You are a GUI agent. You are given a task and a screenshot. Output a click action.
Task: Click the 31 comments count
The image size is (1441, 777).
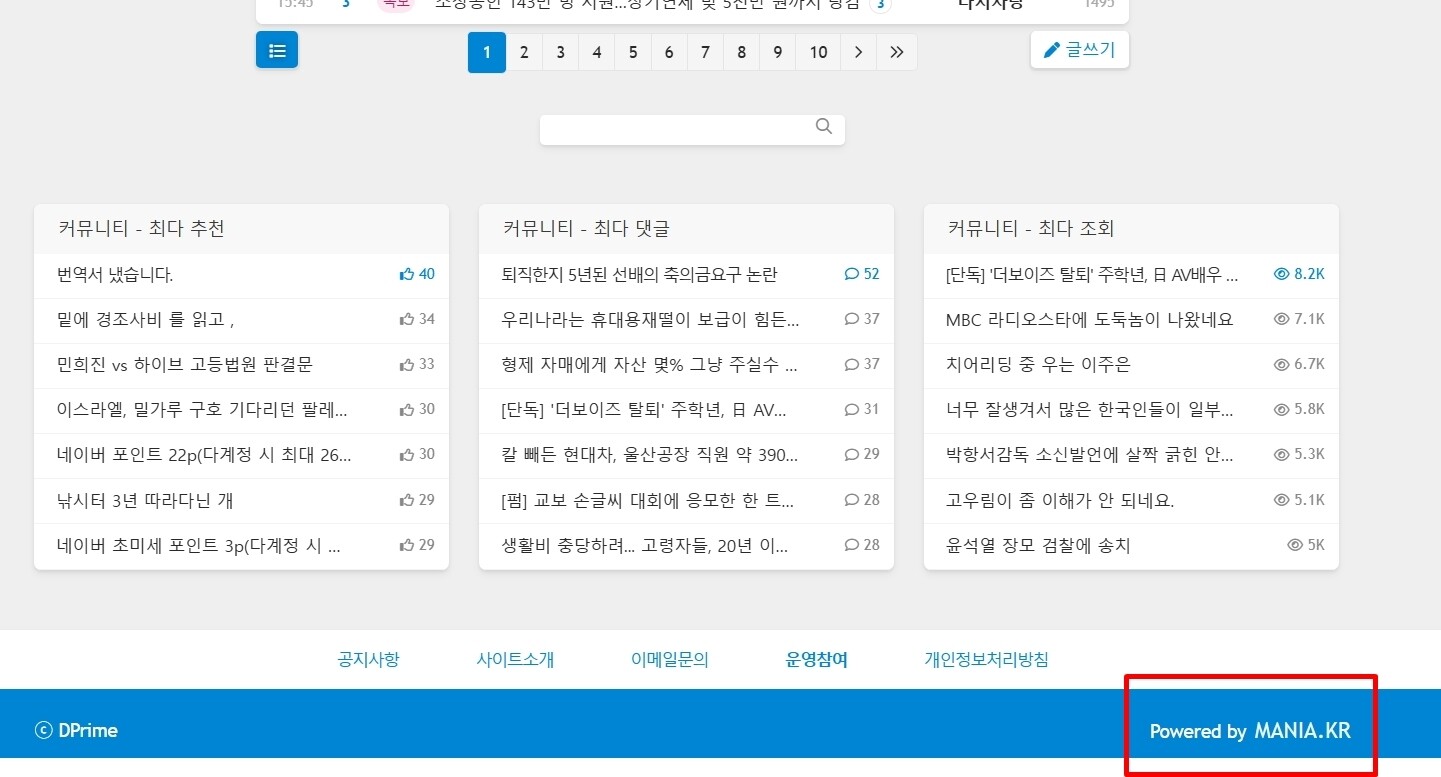(x=862, y=409)
